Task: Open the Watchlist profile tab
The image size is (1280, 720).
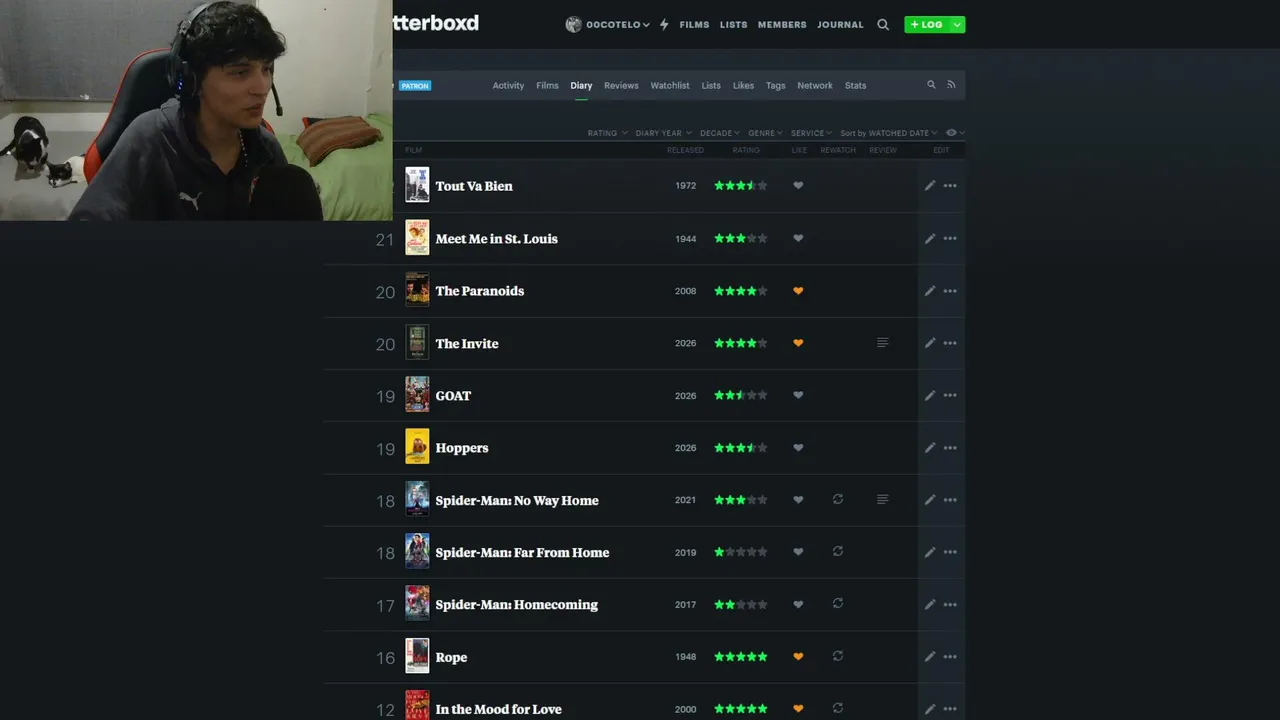Action: 670,86
